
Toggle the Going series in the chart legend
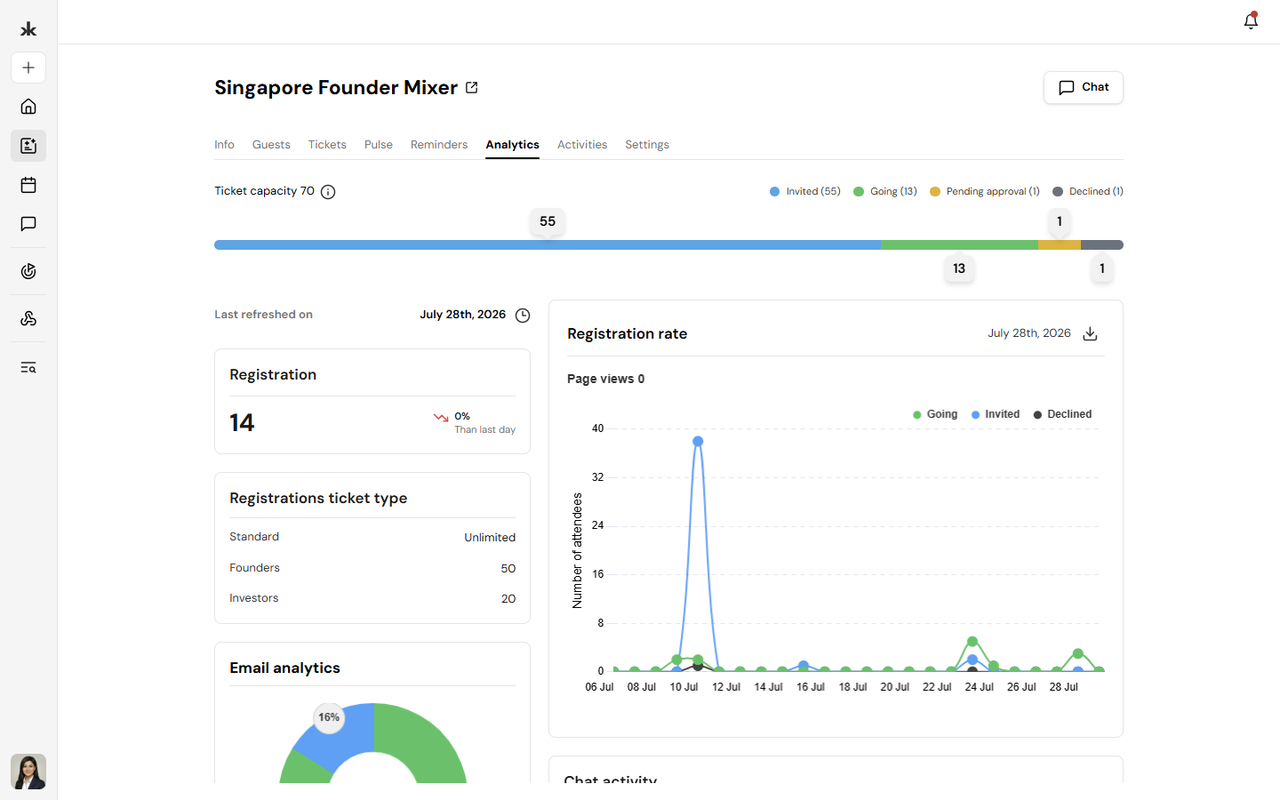pos(935,414)
